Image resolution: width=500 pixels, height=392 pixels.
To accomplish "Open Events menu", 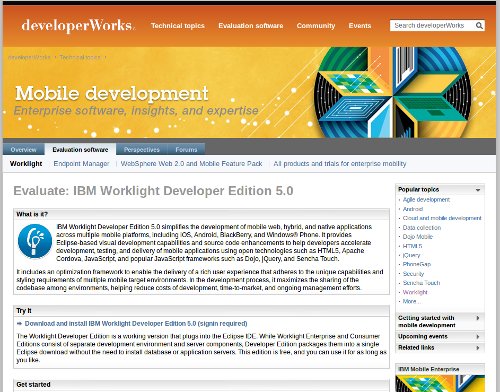I will point(360,26).
